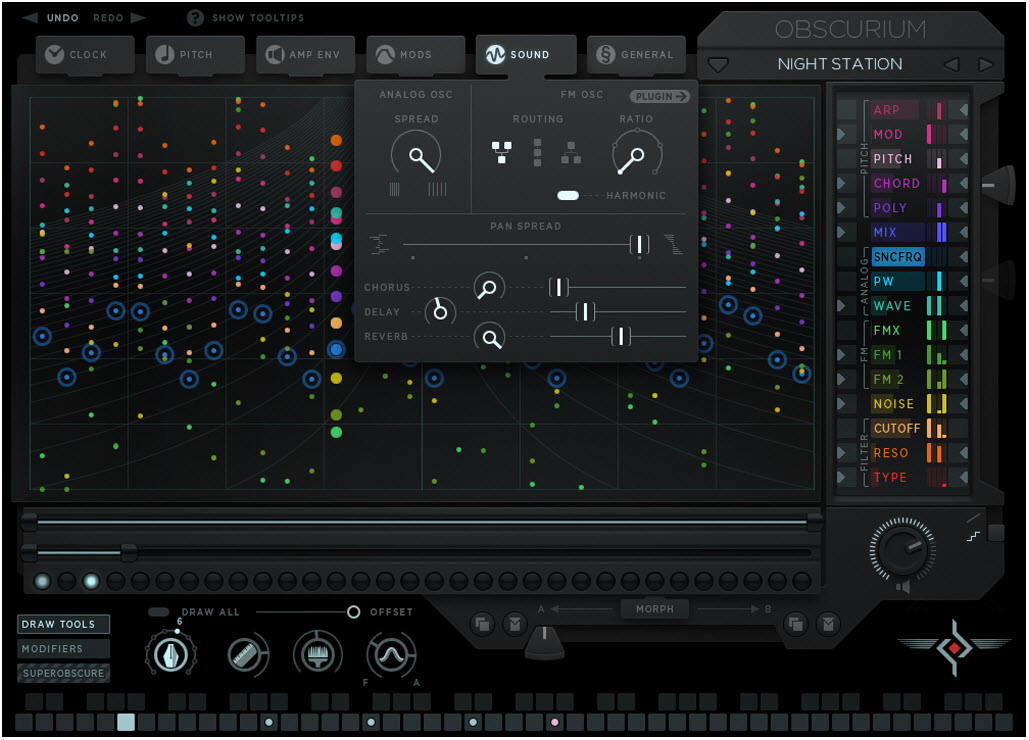Click the Reverb slider handle

point(621,337)
